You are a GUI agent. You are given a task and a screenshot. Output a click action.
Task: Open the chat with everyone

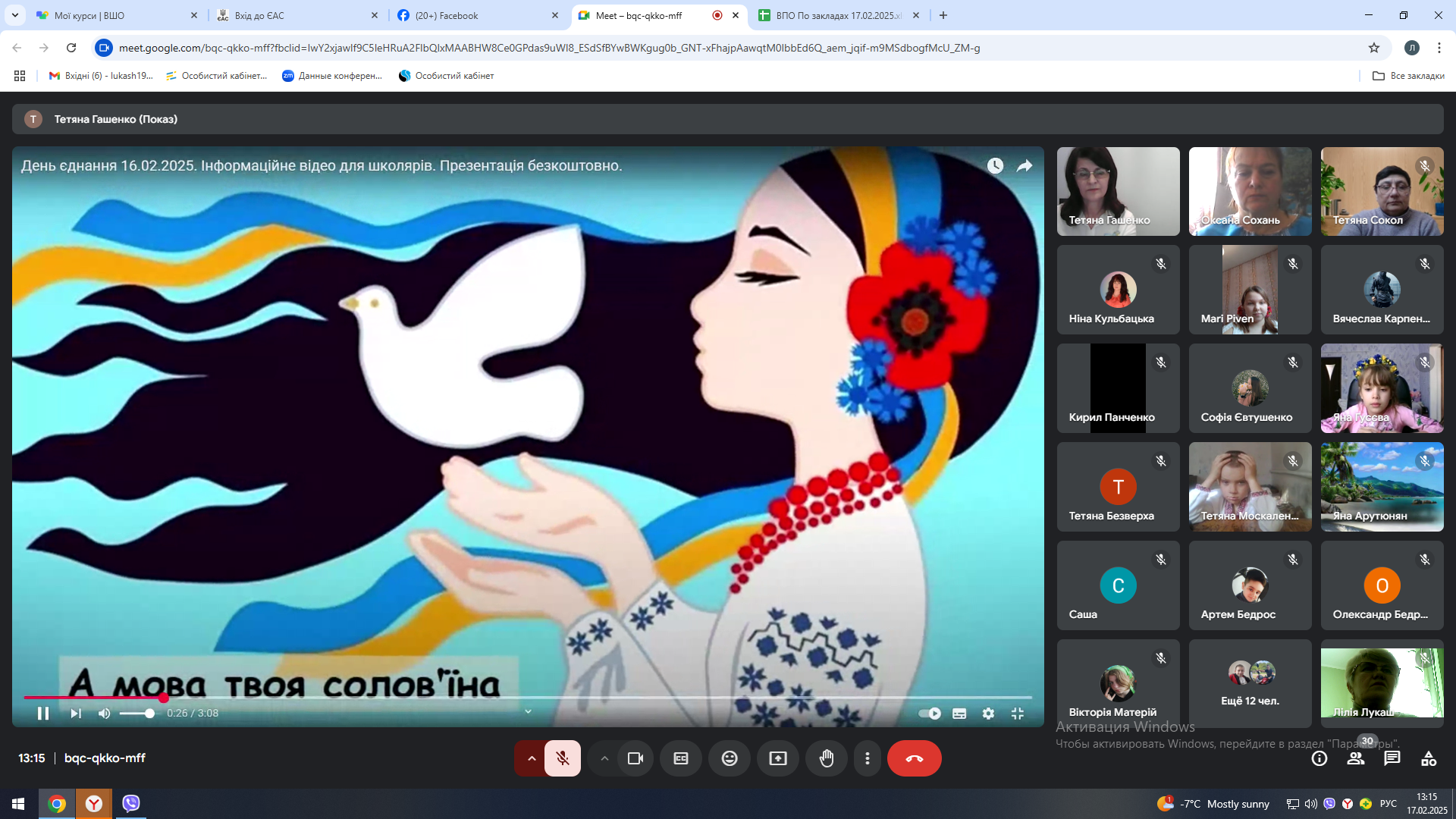[1392, 758]
